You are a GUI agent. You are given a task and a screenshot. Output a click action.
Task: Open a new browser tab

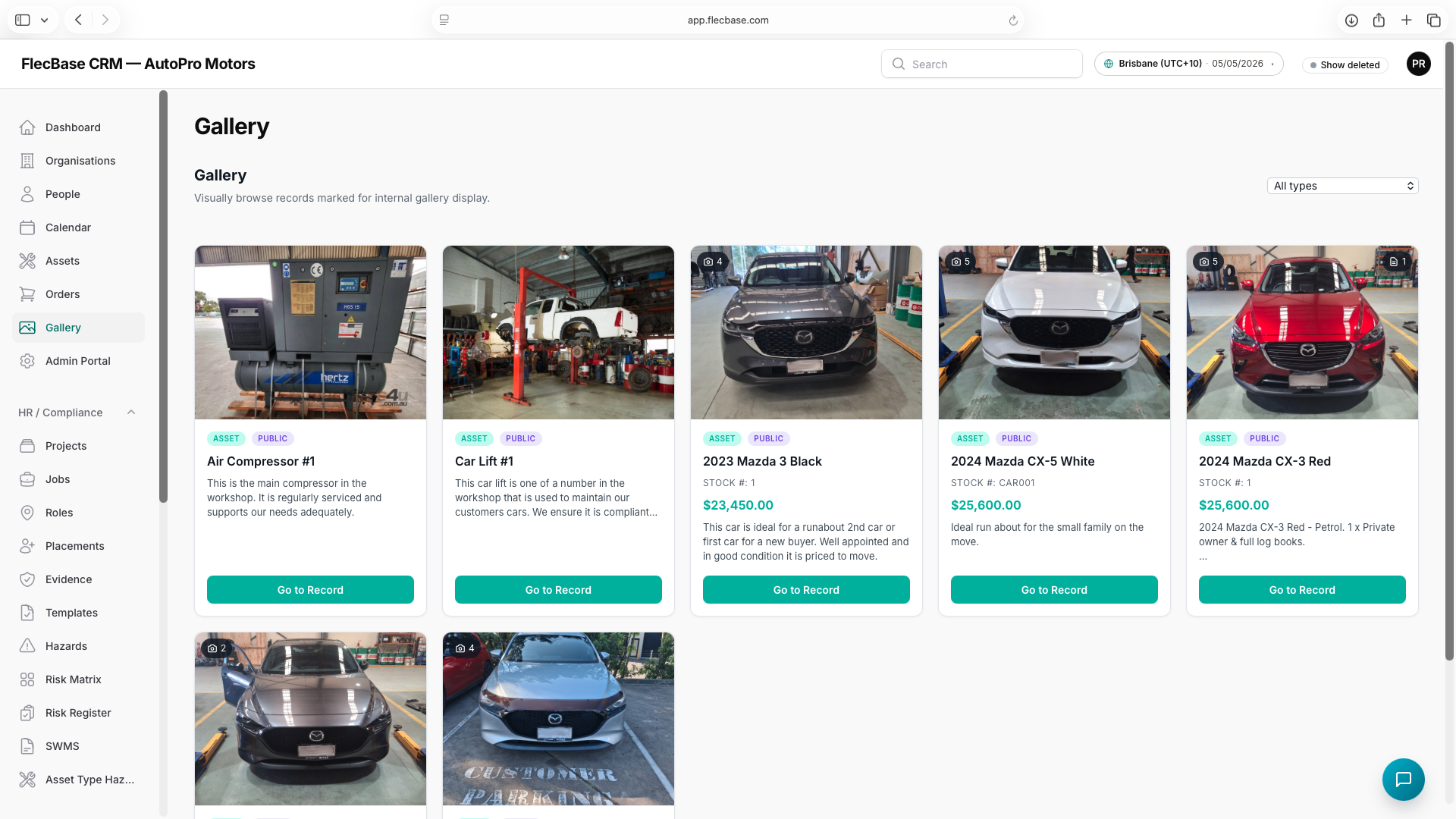click(x=1406, y=20)
